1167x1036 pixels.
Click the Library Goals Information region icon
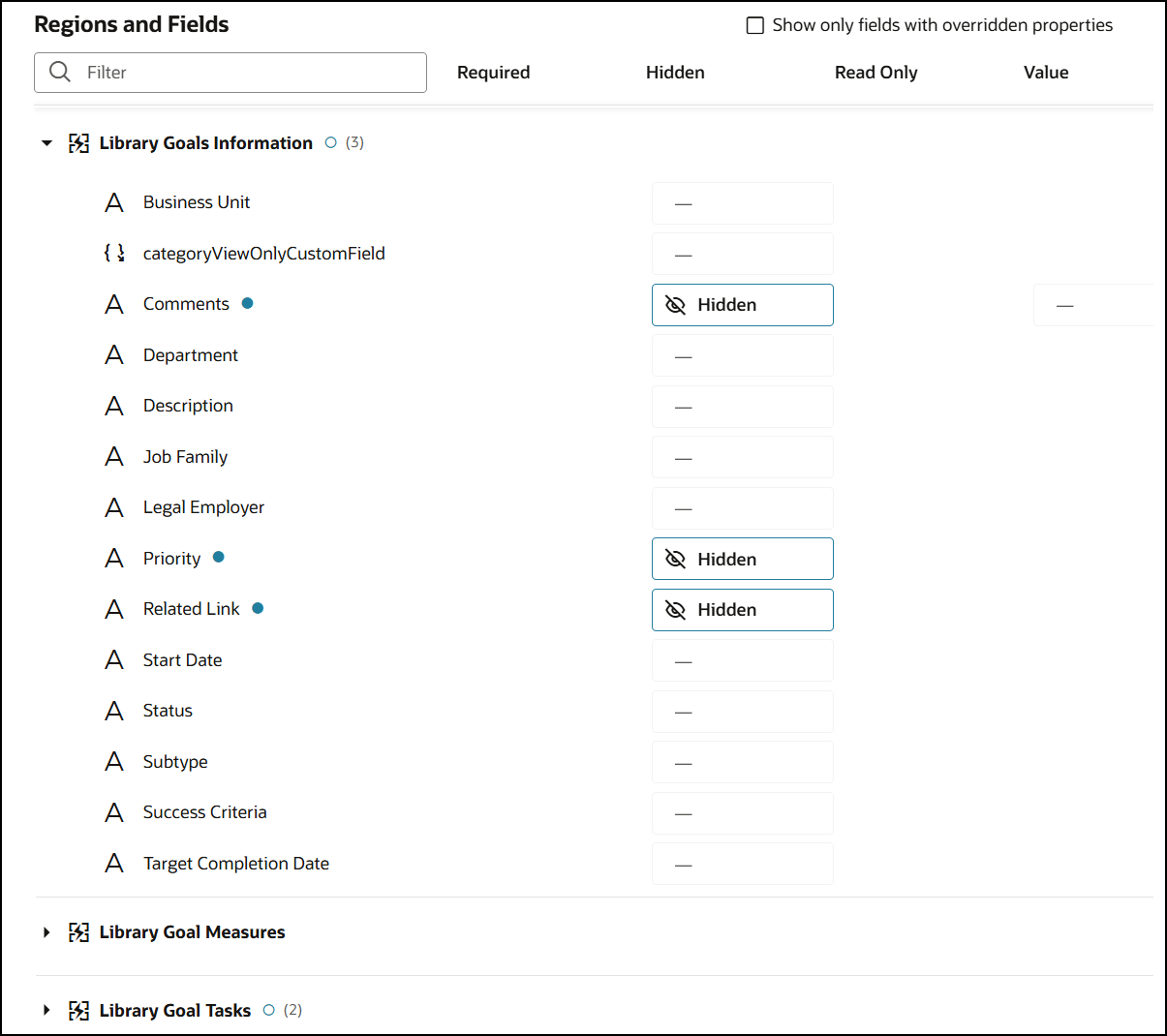click(x=78, y=143)
